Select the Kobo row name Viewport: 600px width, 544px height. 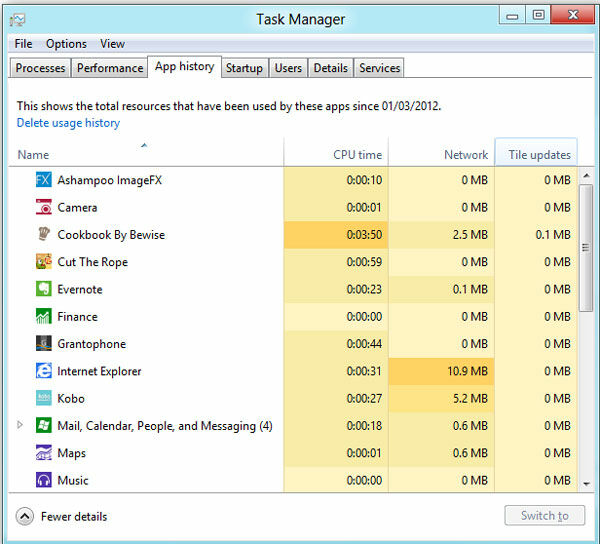coord(71,399)
